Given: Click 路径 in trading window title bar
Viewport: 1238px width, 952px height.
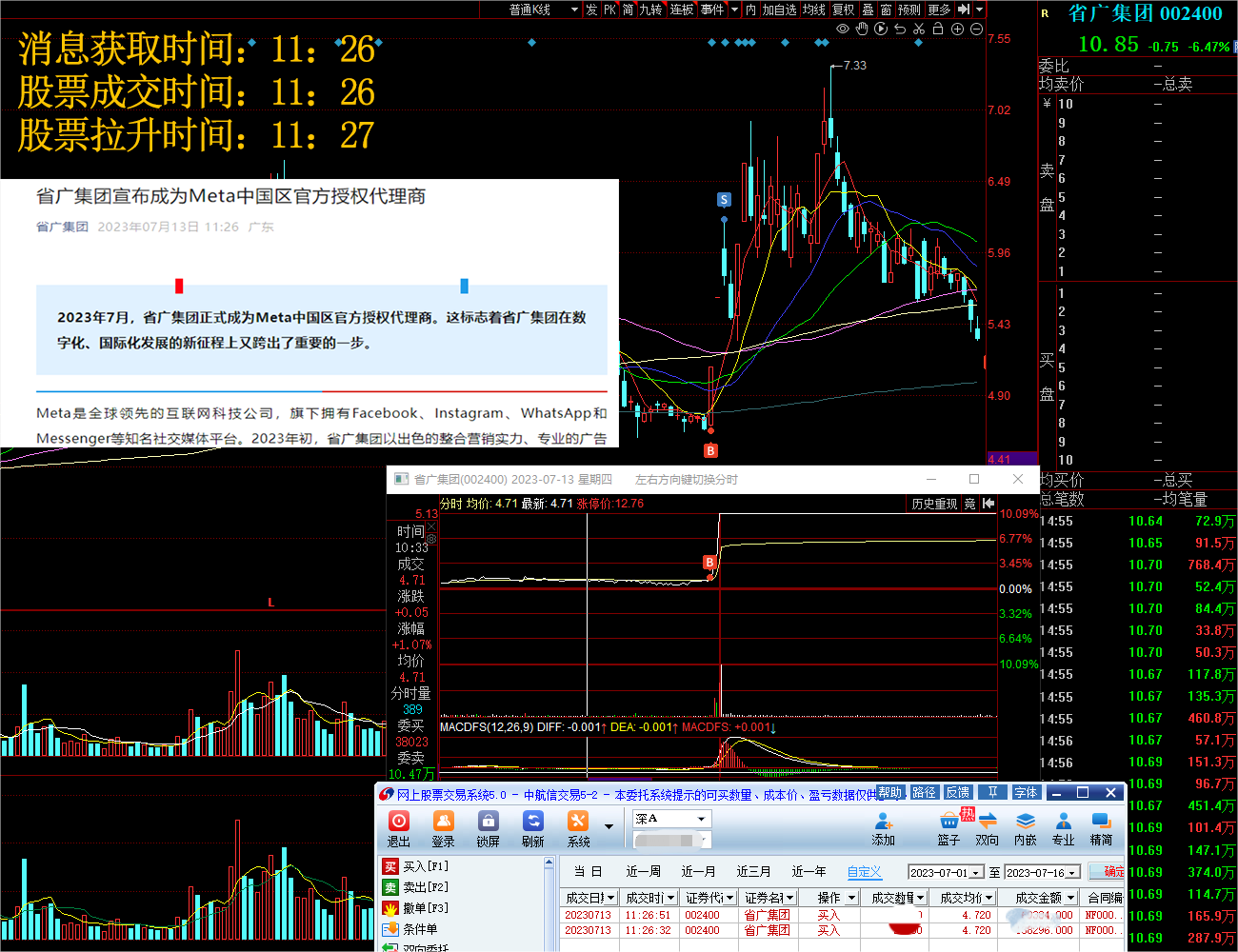Looking at the screenshot, I should (x=924, y=793).
